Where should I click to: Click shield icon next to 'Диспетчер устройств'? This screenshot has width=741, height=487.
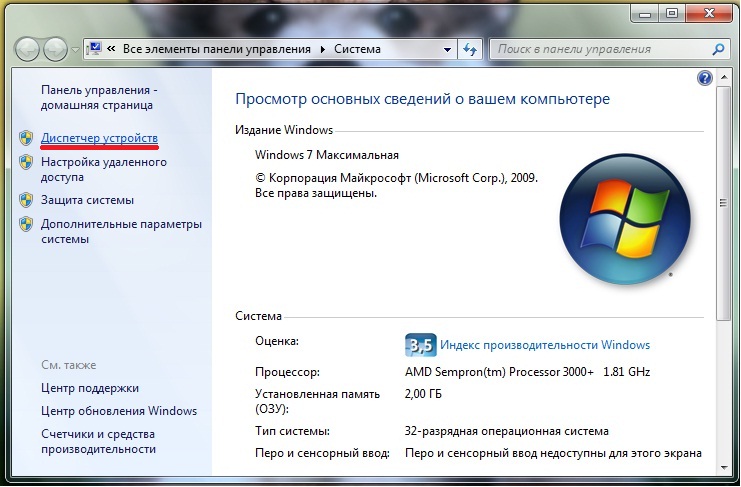coord(26,138)
